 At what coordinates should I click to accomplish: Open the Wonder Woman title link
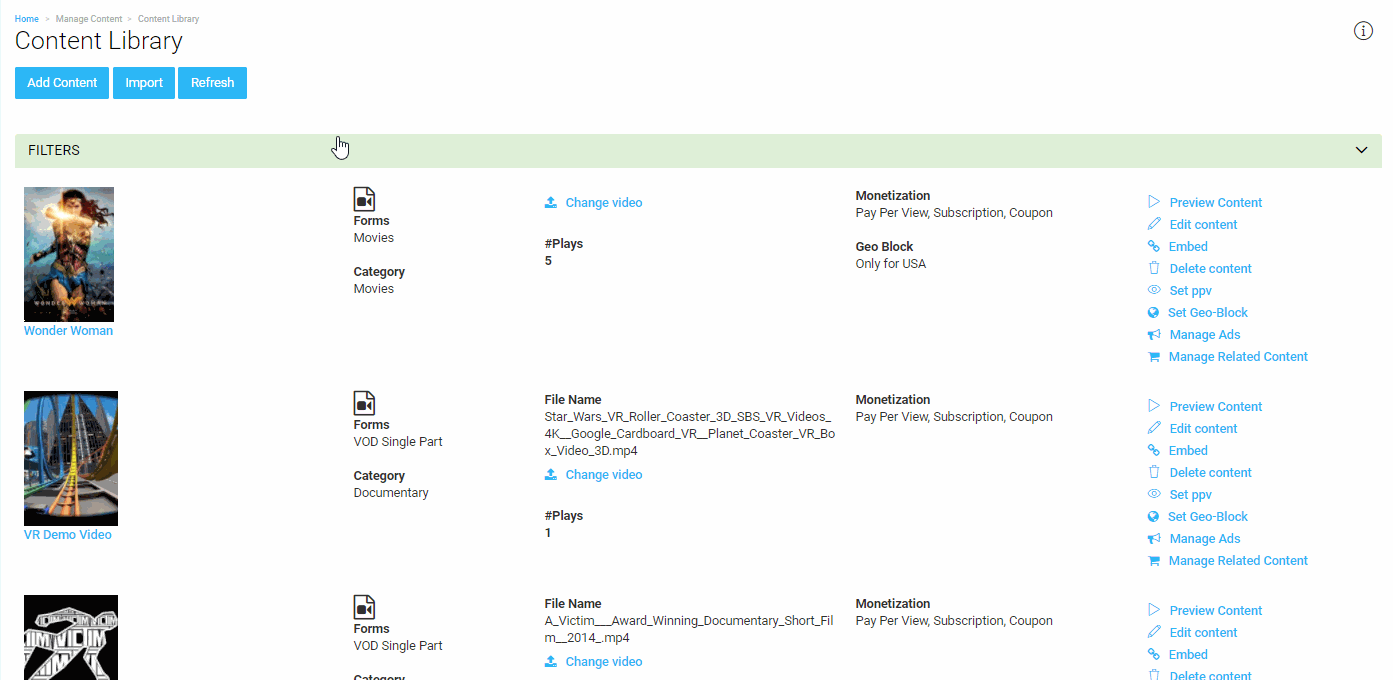68,331
